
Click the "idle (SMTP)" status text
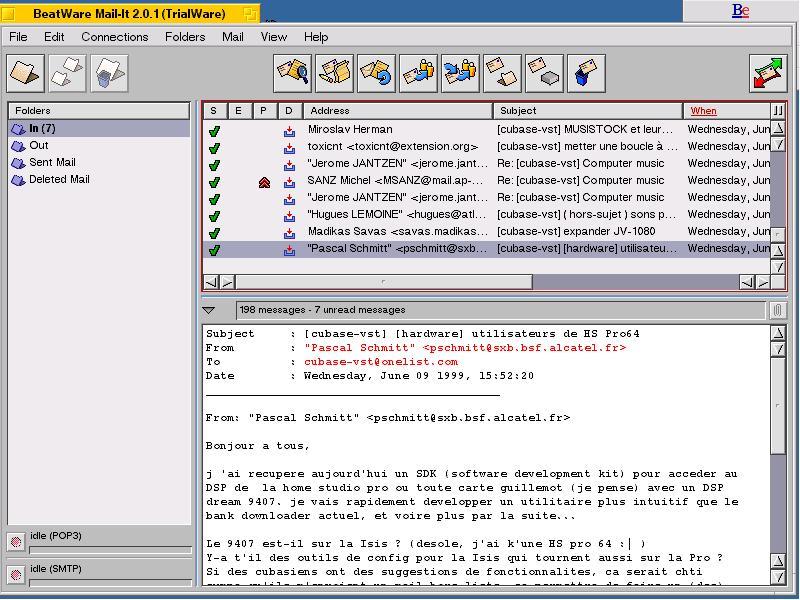(56, 569)
